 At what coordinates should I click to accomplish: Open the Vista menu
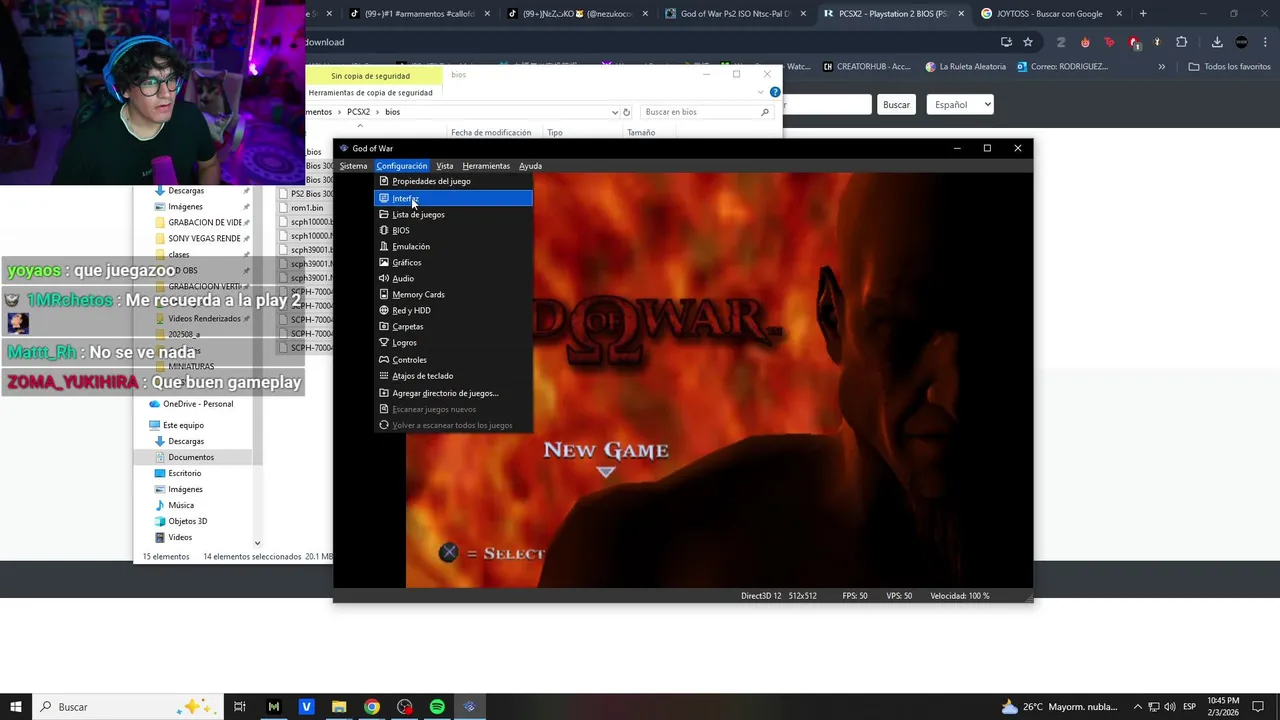445,166
